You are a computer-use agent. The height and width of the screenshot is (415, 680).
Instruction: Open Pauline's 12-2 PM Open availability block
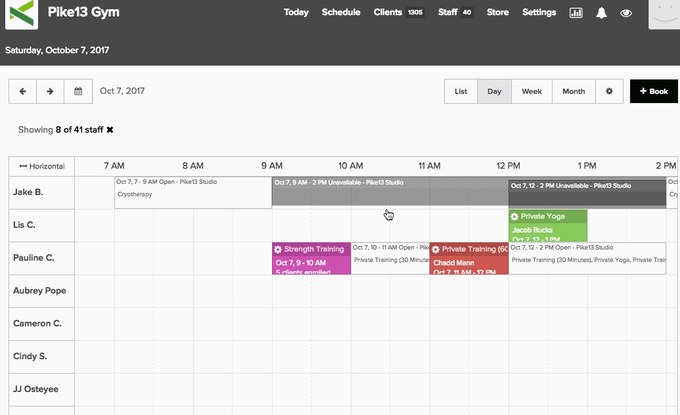587,258
